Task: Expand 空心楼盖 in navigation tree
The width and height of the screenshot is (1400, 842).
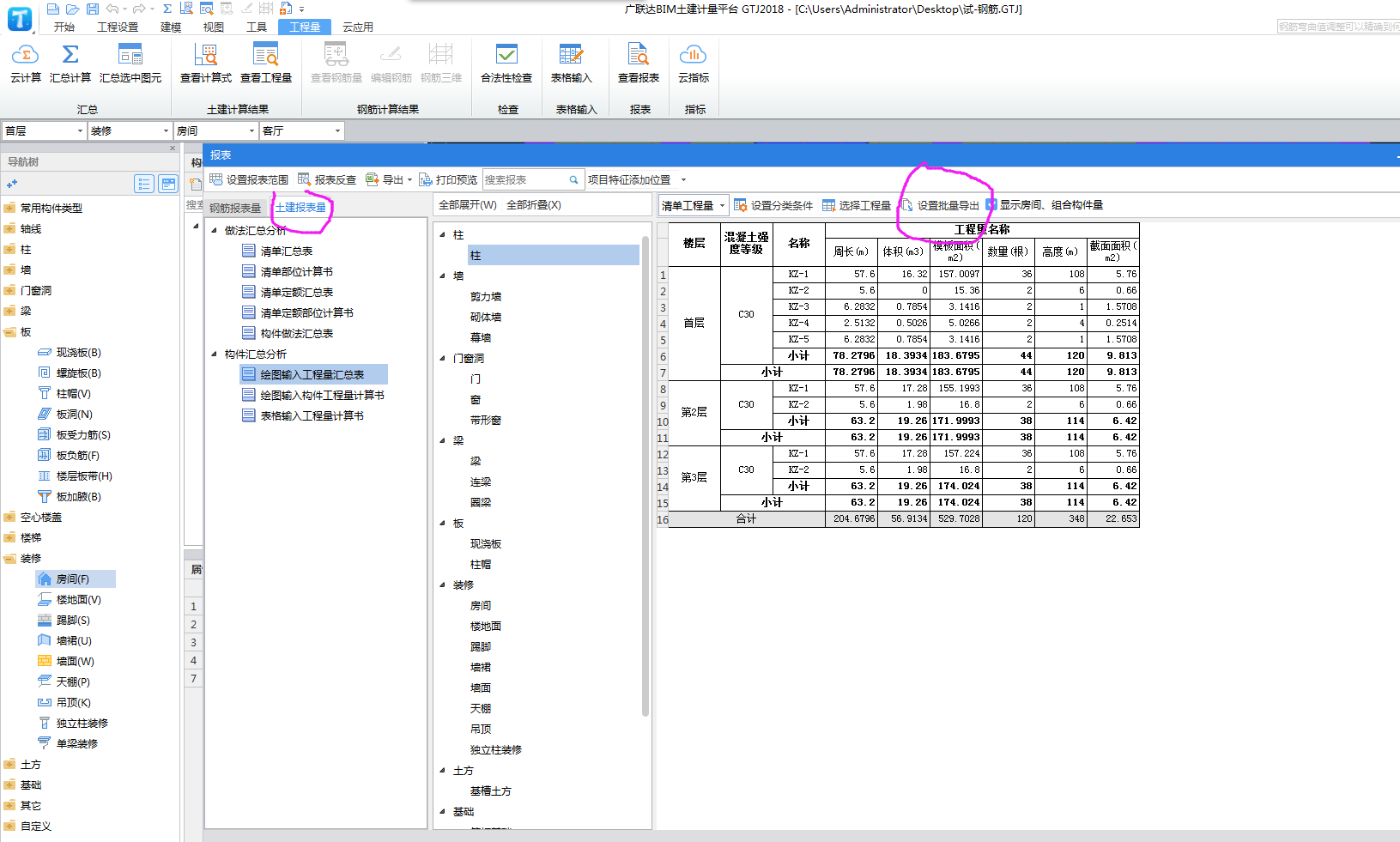Action: coord(10,518)
